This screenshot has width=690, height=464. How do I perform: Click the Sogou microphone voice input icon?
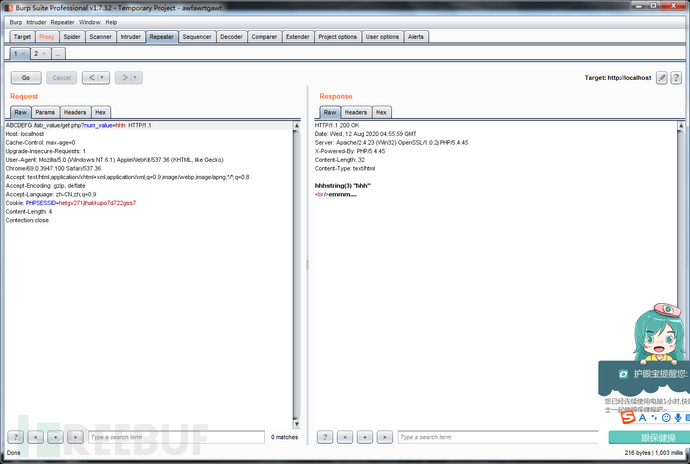(678, 417)
